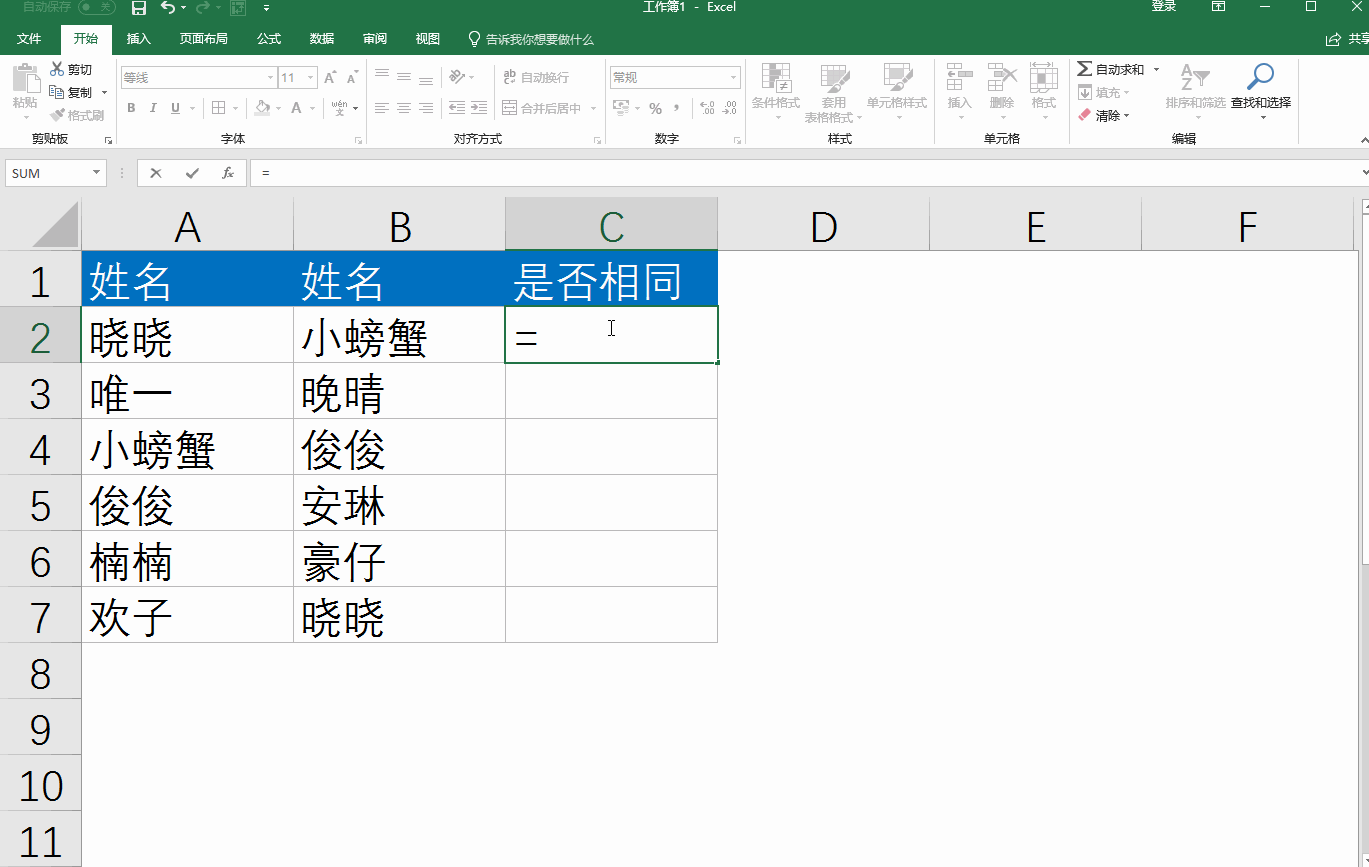The image size is (1369, 867).
Task: Select the column D header
Action: pos(823,225)
